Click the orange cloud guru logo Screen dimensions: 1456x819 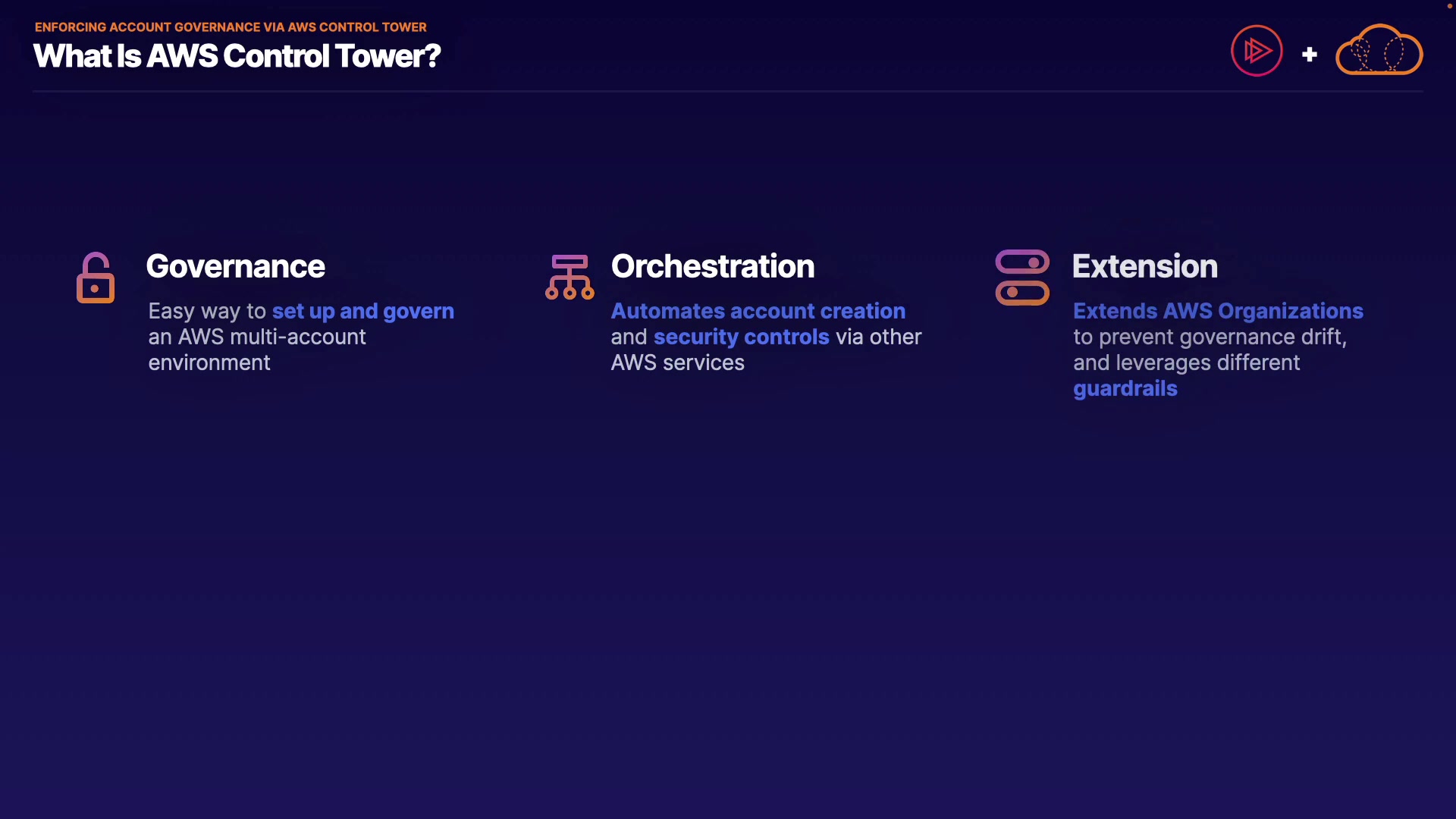point(1379,51)
